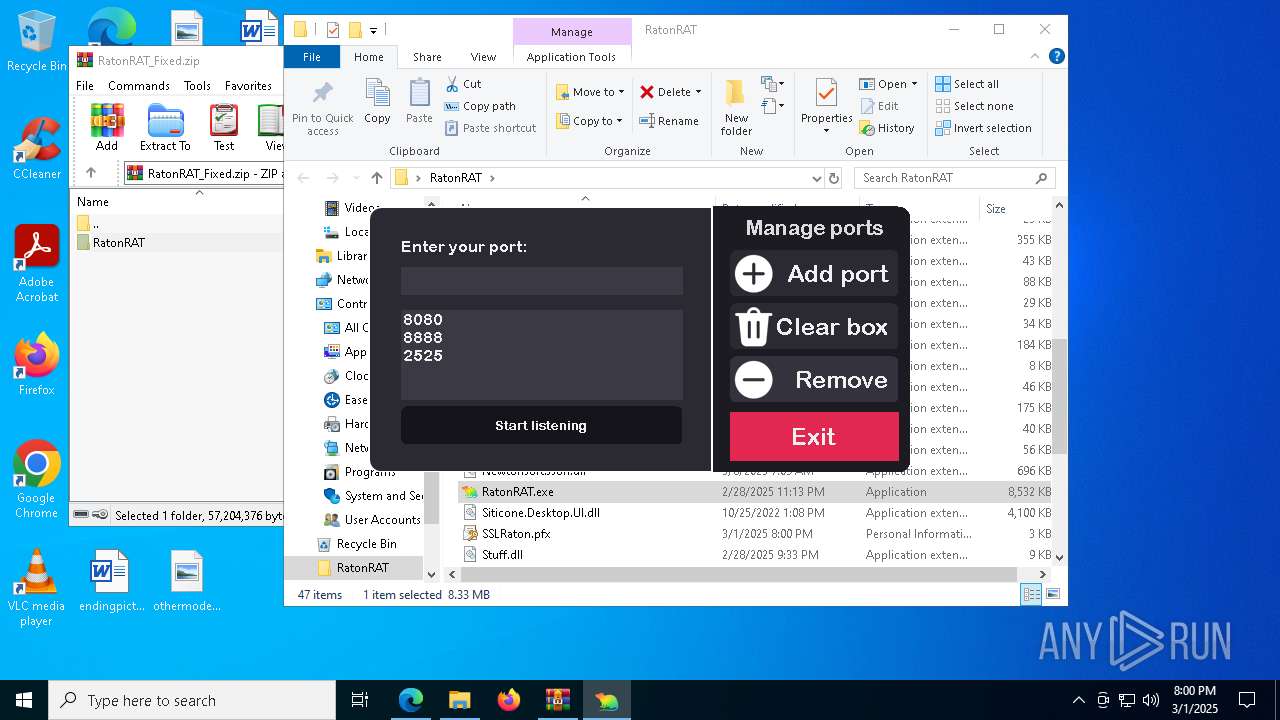Select port 8080 in the port list

pyautogui.click(x=423, y=320)
